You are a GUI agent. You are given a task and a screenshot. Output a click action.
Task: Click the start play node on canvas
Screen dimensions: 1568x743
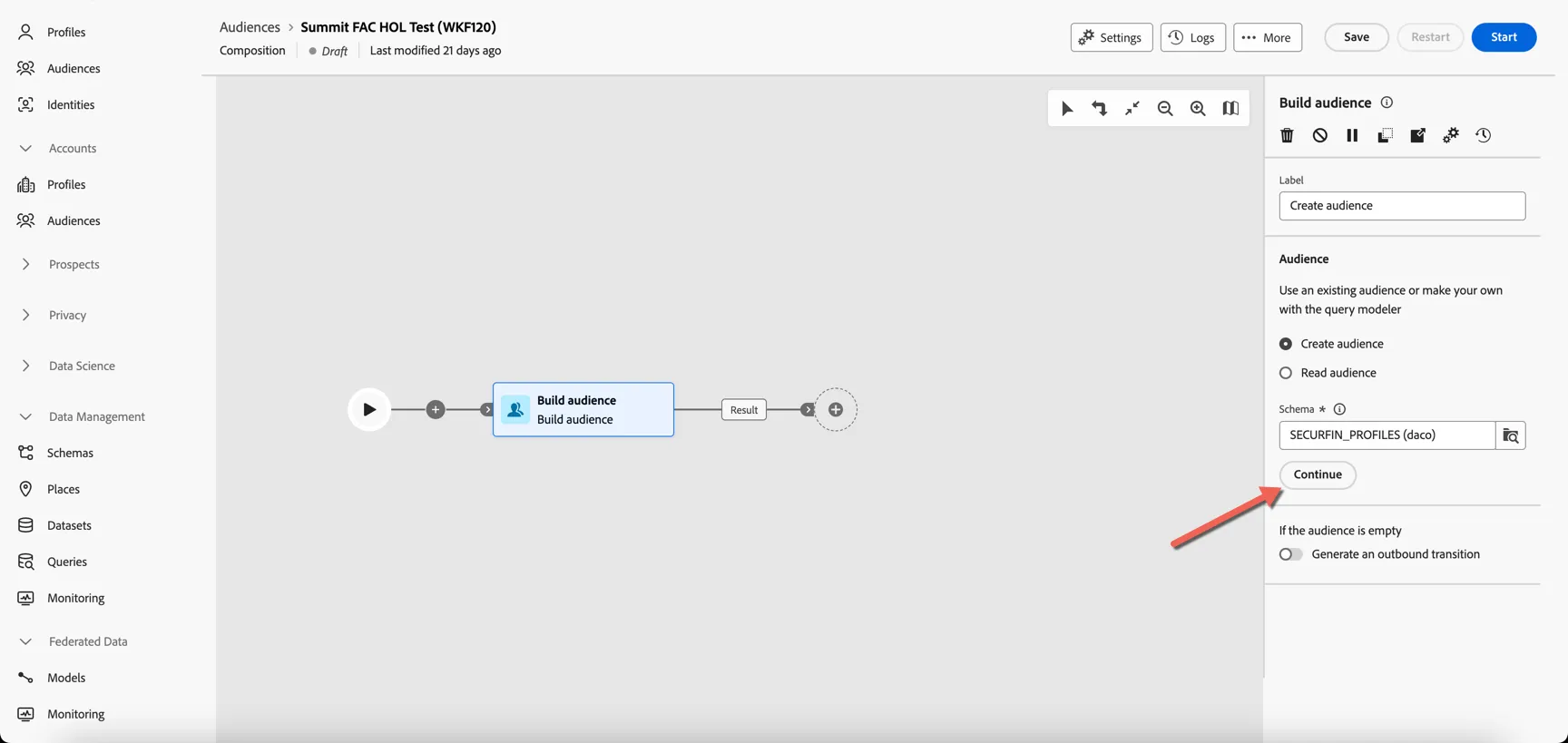(x=369, y=410)
